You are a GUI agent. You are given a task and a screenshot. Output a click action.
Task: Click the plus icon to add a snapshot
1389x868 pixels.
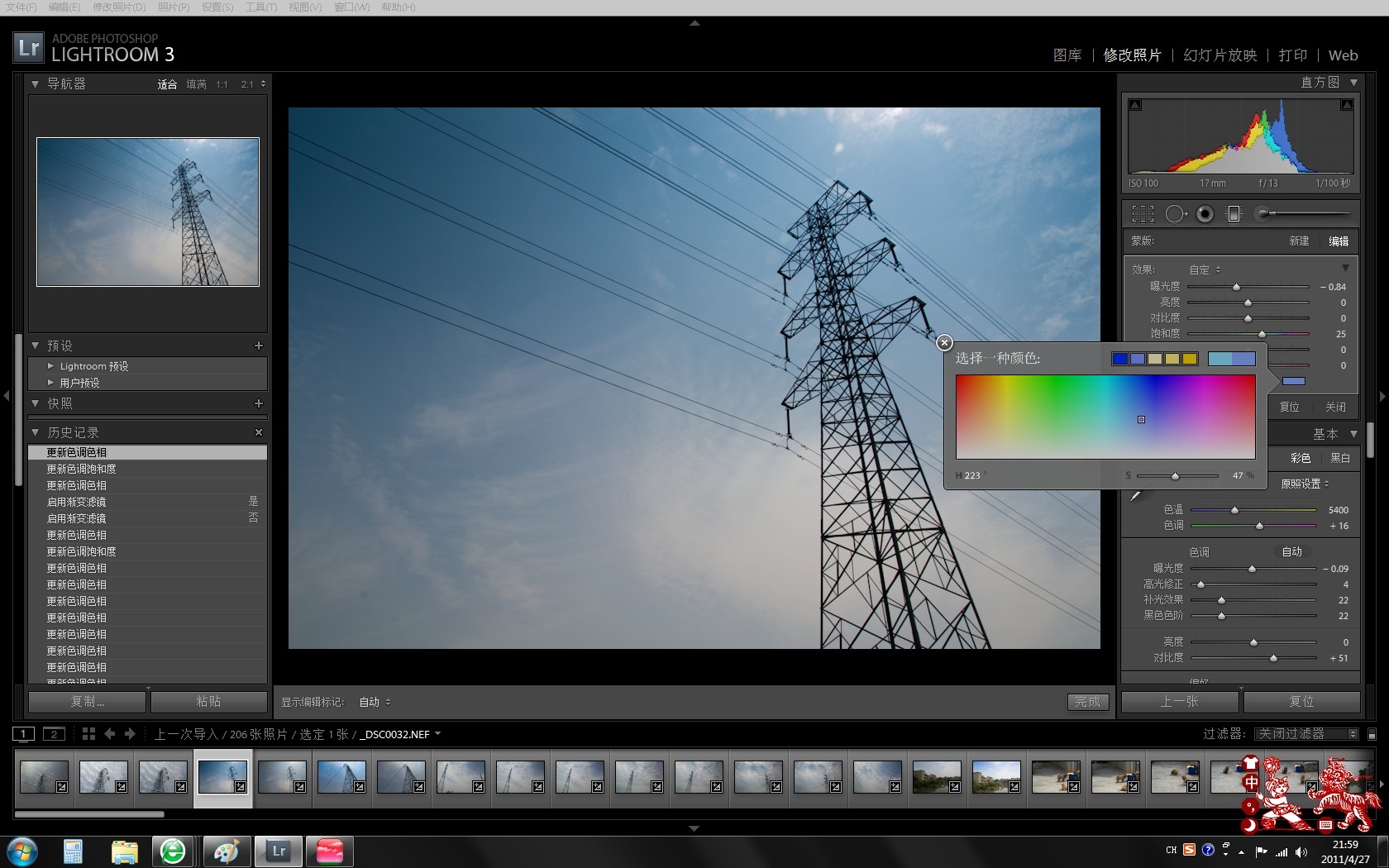click(258, 403)
